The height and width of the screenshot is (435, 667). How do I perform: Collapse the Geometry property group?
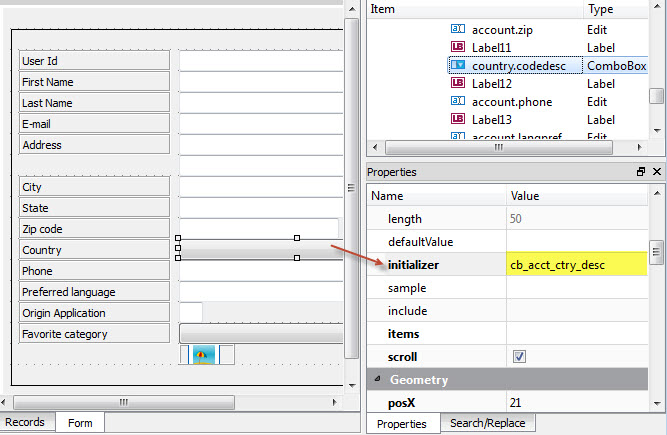point(378,380)
